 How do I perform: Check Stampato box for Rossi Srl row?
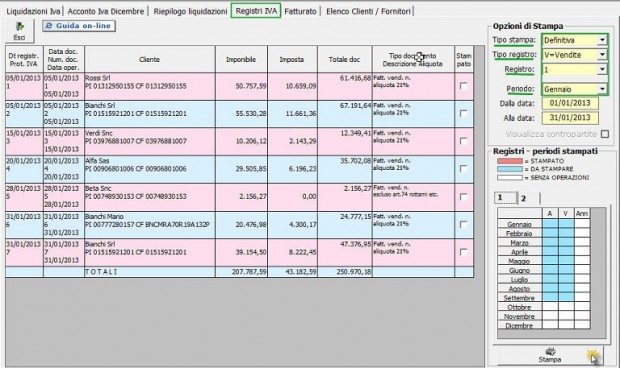[x=463, y=86]
